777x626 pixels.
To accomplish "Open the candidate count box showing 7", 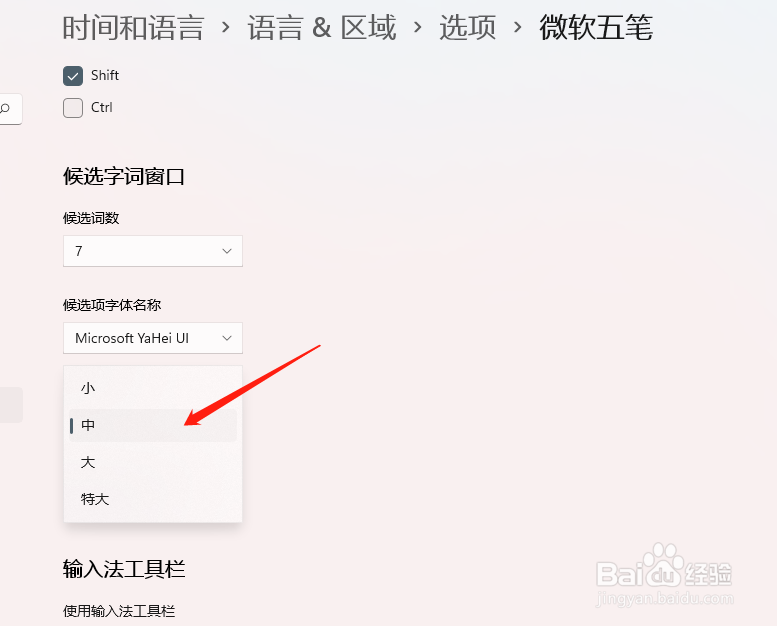I will 153,251.
